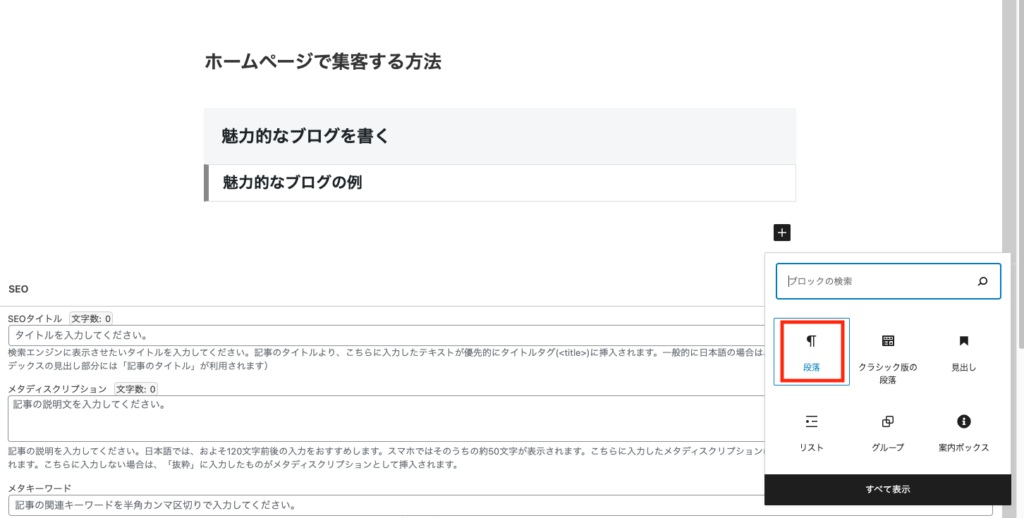1024x518 pixels.
Task: Choose the 見出し heading block
Action: click(963, 352)
